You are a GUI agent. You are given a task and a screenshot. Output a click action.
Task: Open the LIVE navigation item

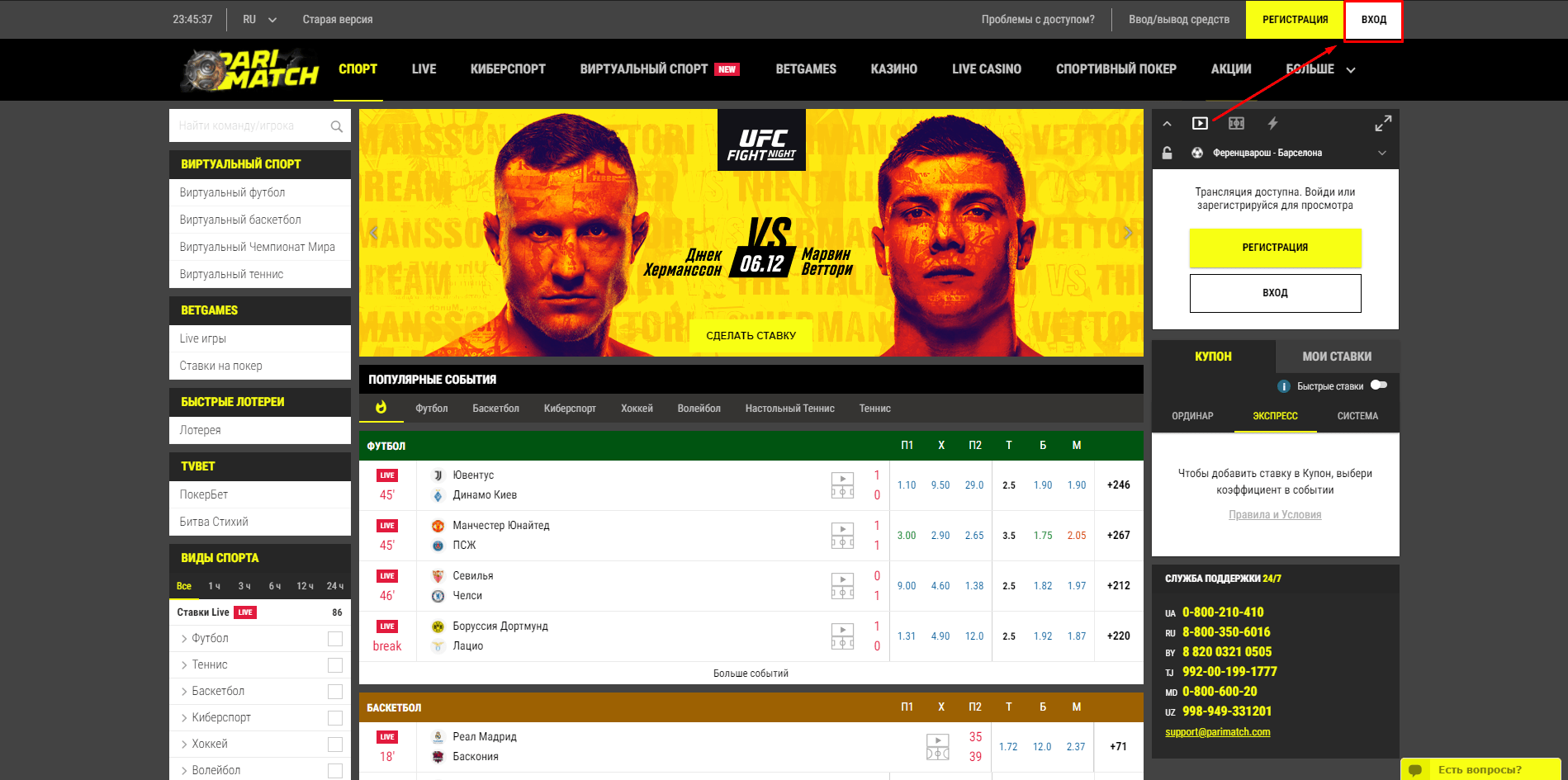[x=424, y=69]
